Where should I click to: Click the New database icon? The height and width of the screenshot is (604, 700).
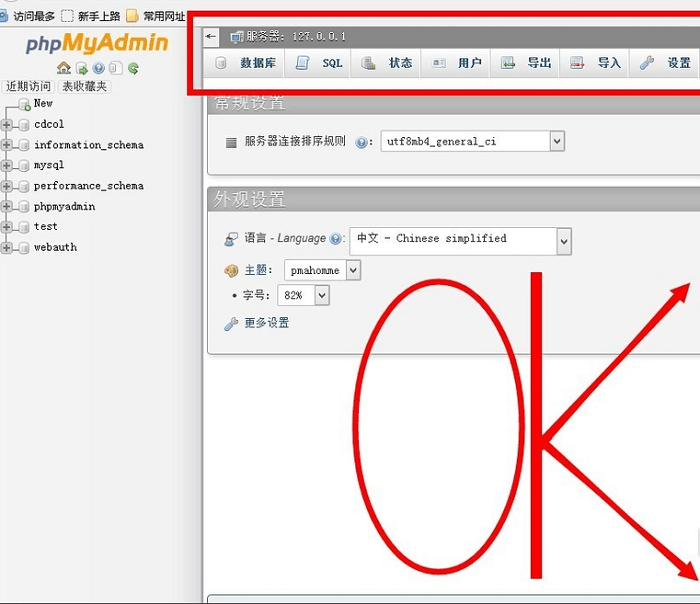point(25,104)
